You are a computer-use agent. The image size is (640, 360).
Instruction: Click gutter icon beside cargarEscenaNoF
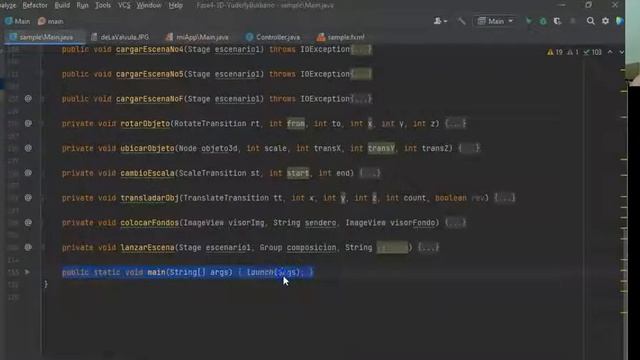28,98
